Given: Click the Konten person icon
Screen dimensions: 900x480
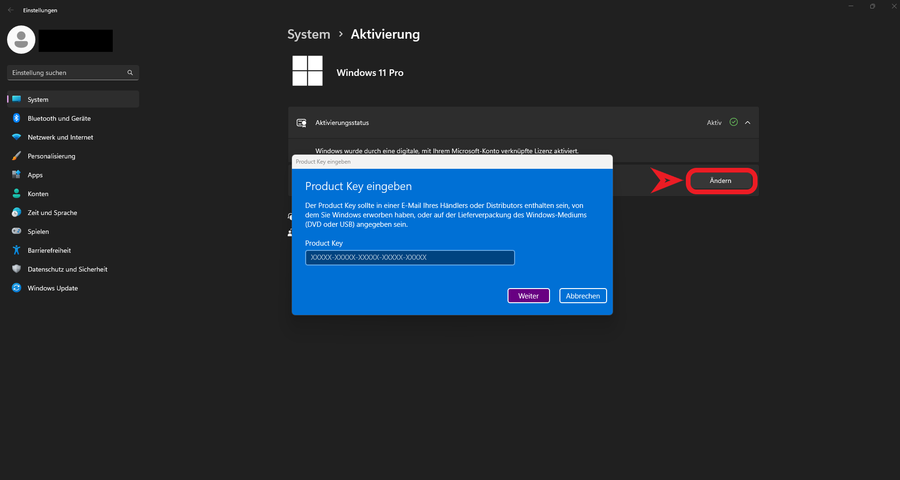Looking at the screenshot, I should coord(17,194).
